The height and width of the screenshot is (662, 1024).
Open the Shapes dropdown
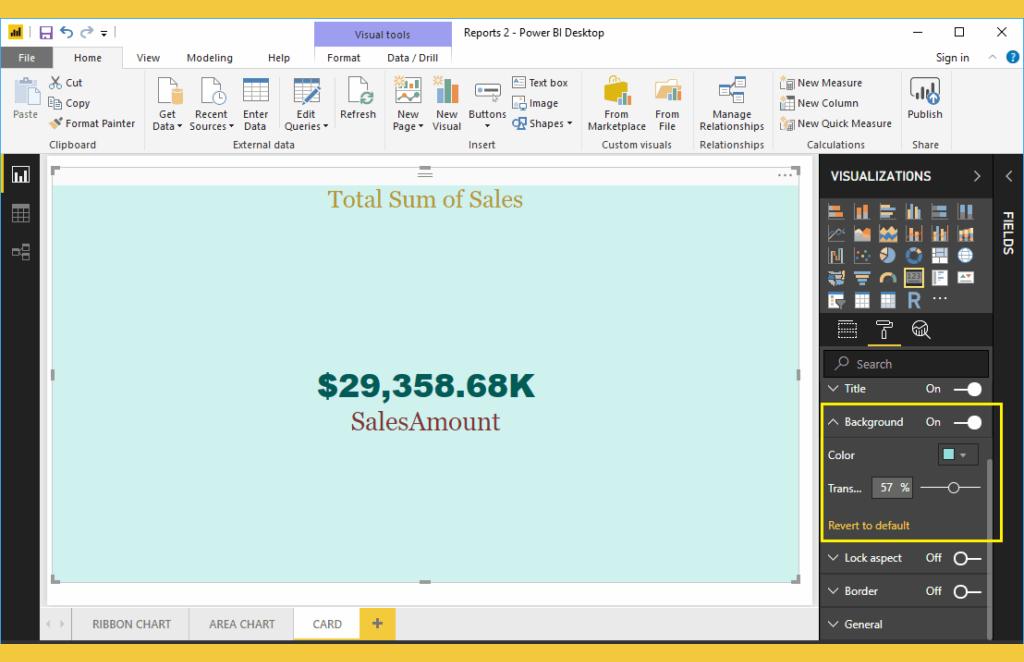542,123
